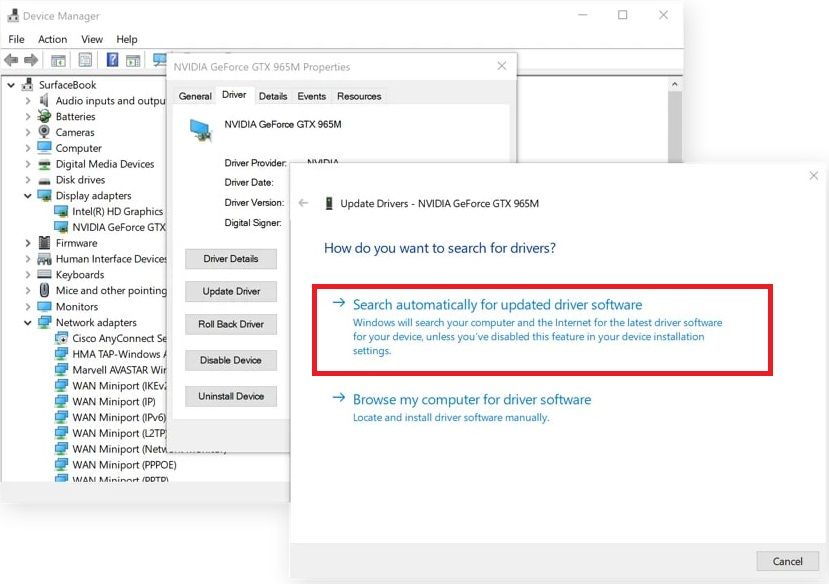
Task: Click the Driver Details button
Action: (231, 259)
